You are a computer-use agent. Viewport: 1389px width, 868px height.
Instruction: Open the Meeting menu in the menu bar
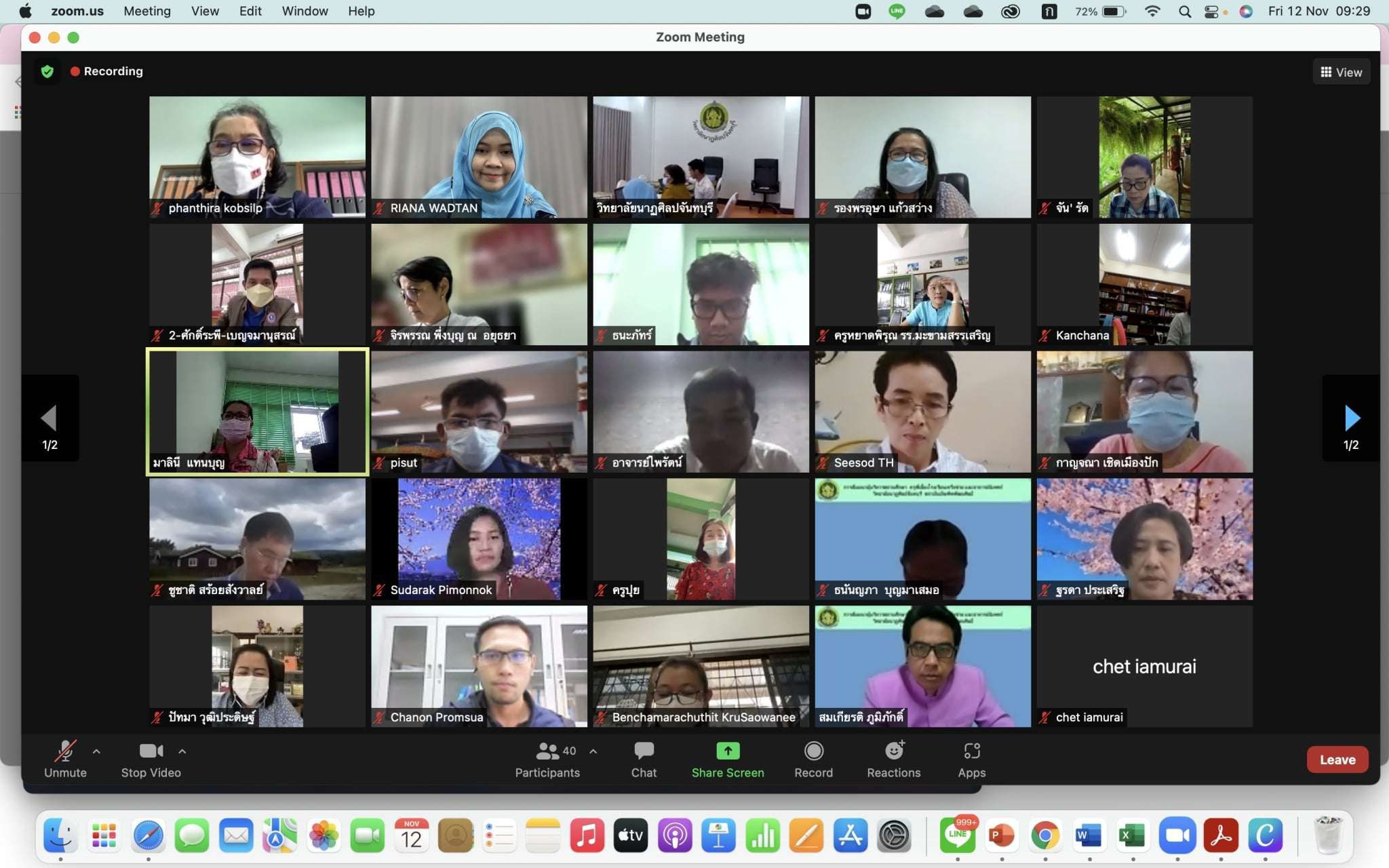pos(146,11)
